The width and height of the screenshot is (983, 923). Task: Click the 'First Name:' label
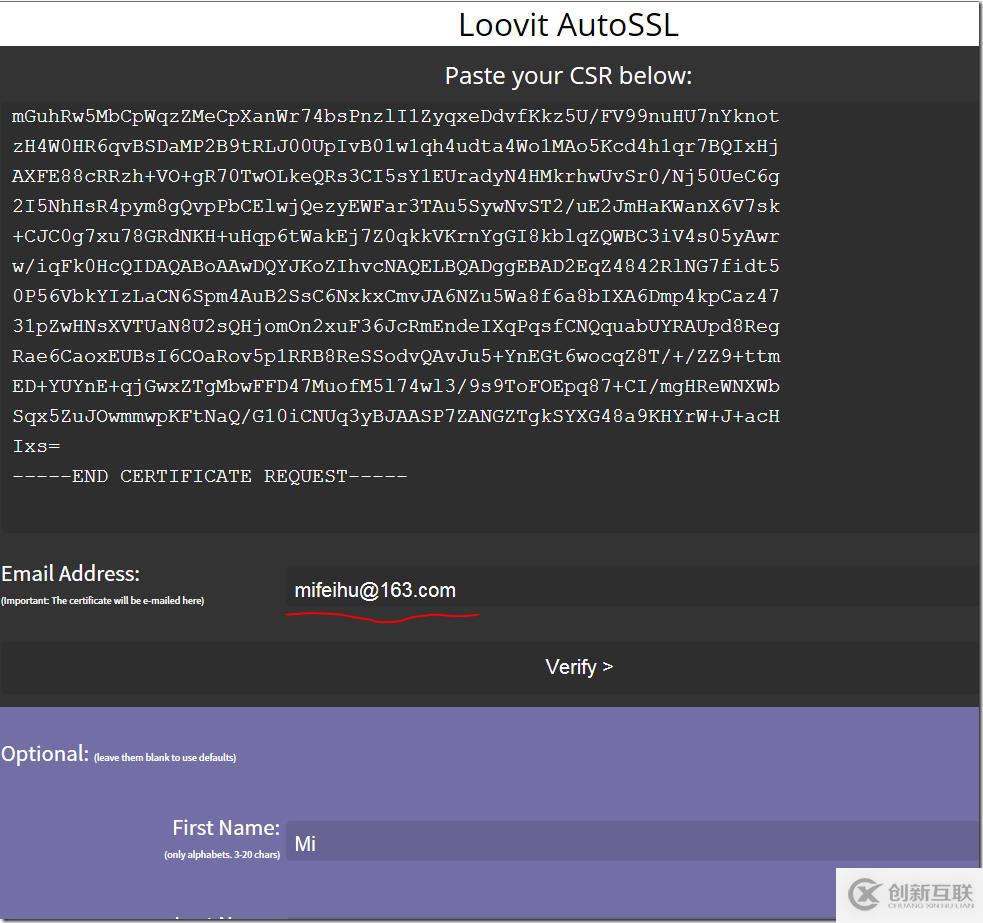click(226, 828)
